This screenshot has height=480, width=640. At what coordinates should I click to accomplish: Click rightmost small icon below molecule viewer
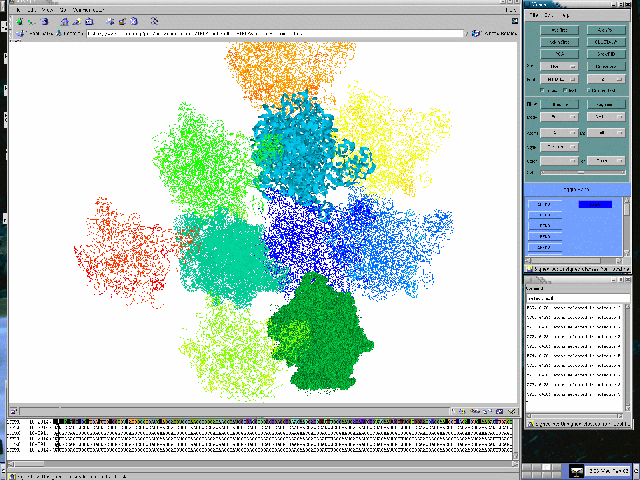(514, 411)
